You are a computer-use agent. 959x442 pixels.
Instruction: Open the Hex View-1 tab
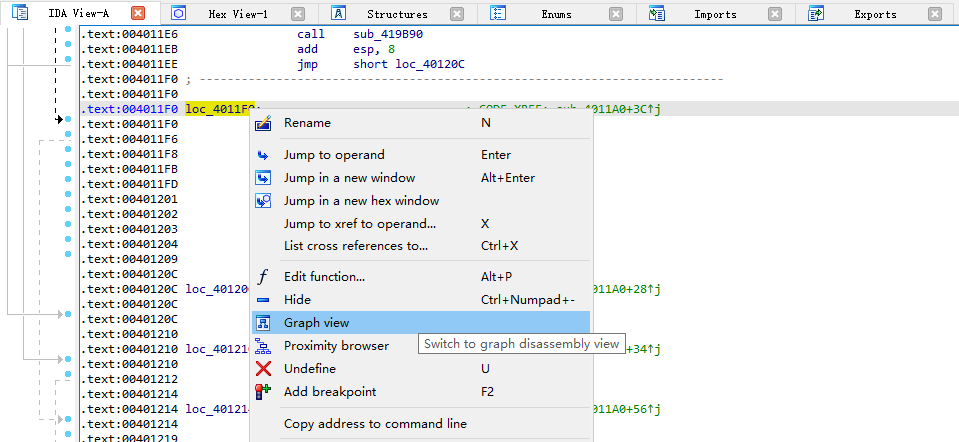(x=238, y=14)
